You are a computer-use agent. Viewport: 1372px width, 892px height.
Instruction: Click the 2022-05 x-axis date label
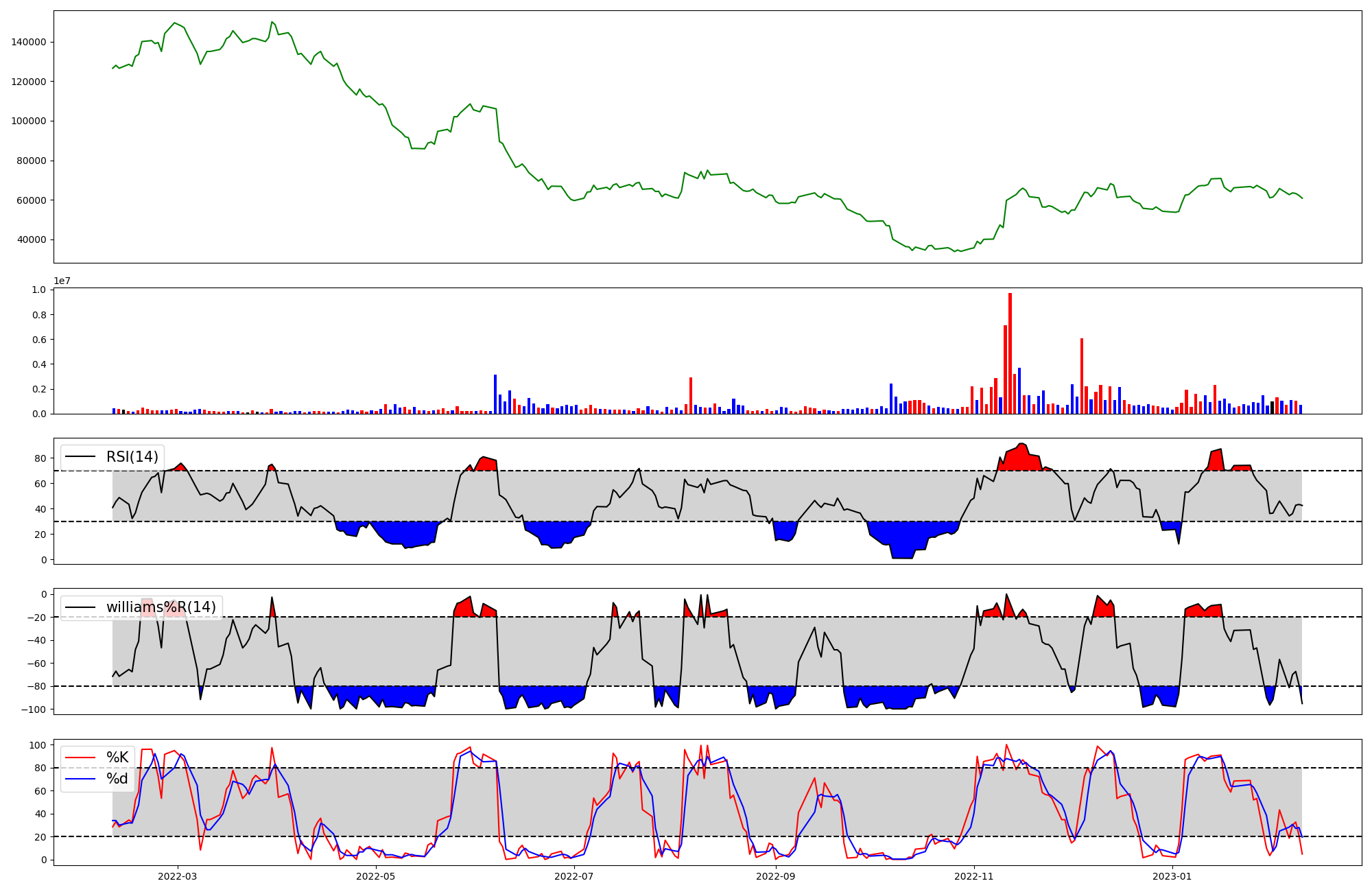tap(375, 876)
